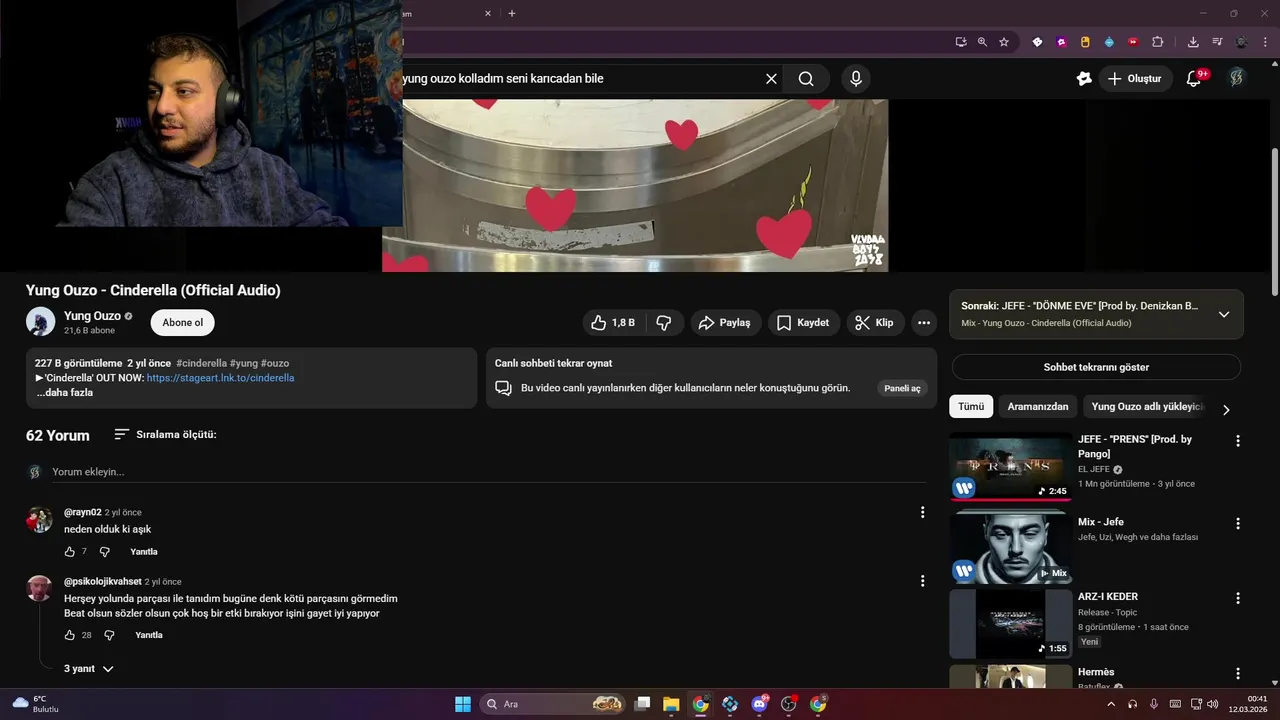Open options menu for @psikolojikvahset comment
The height and width of the screenshot is (720, 1280).
(x=922, y=581)
